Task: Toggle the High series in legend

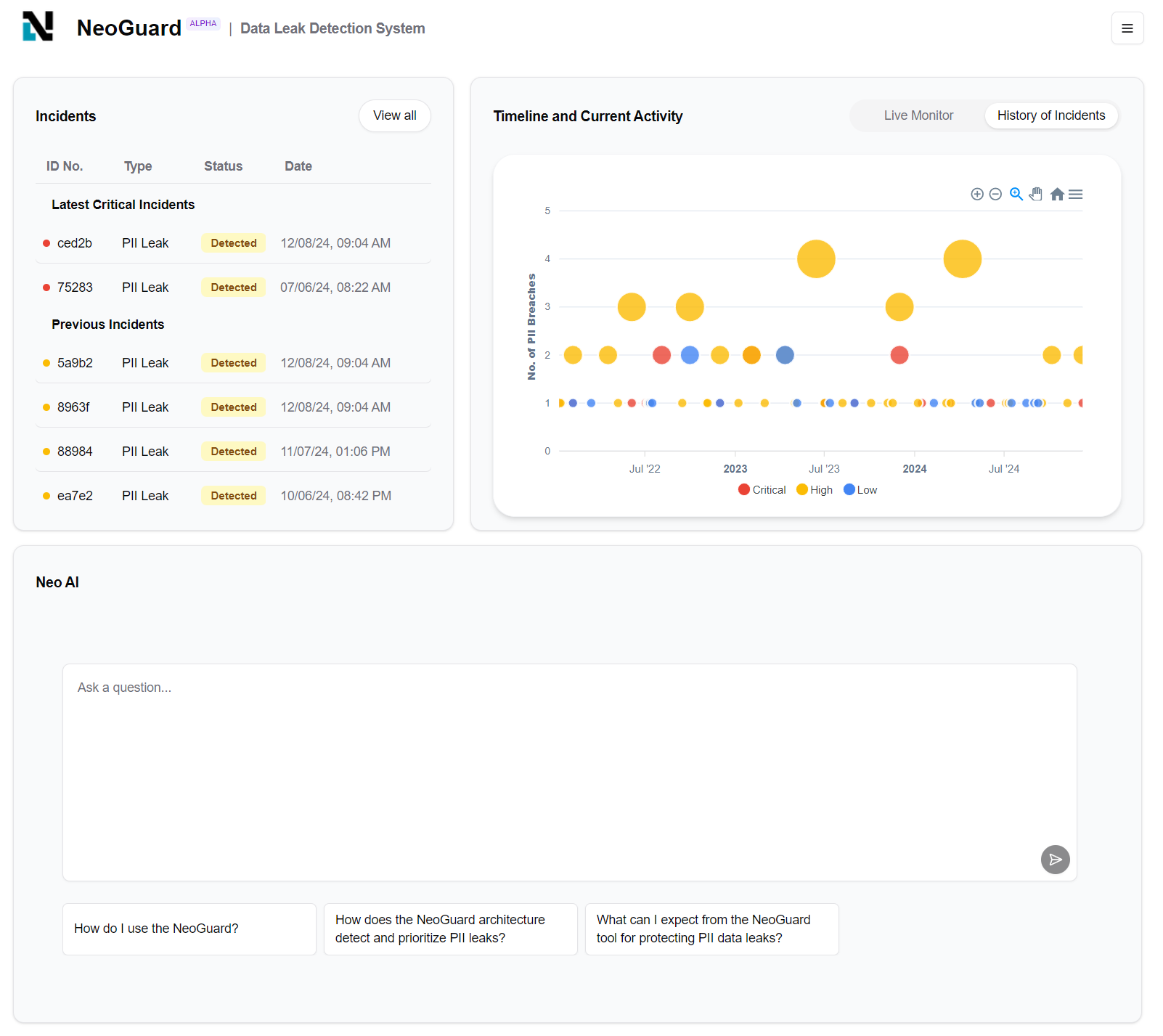Action: pos(815,490)
